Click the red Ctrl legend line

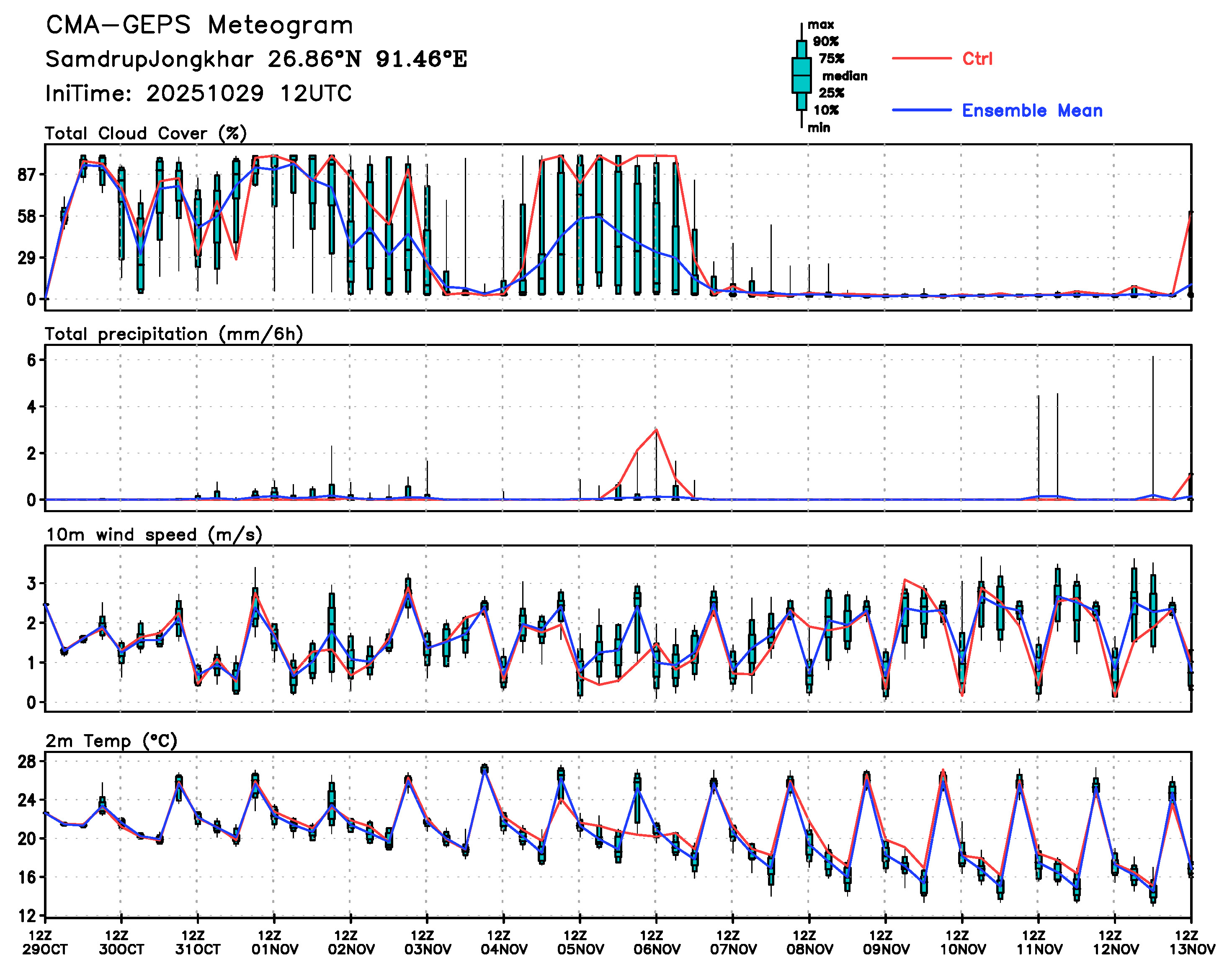coord(921,58)
